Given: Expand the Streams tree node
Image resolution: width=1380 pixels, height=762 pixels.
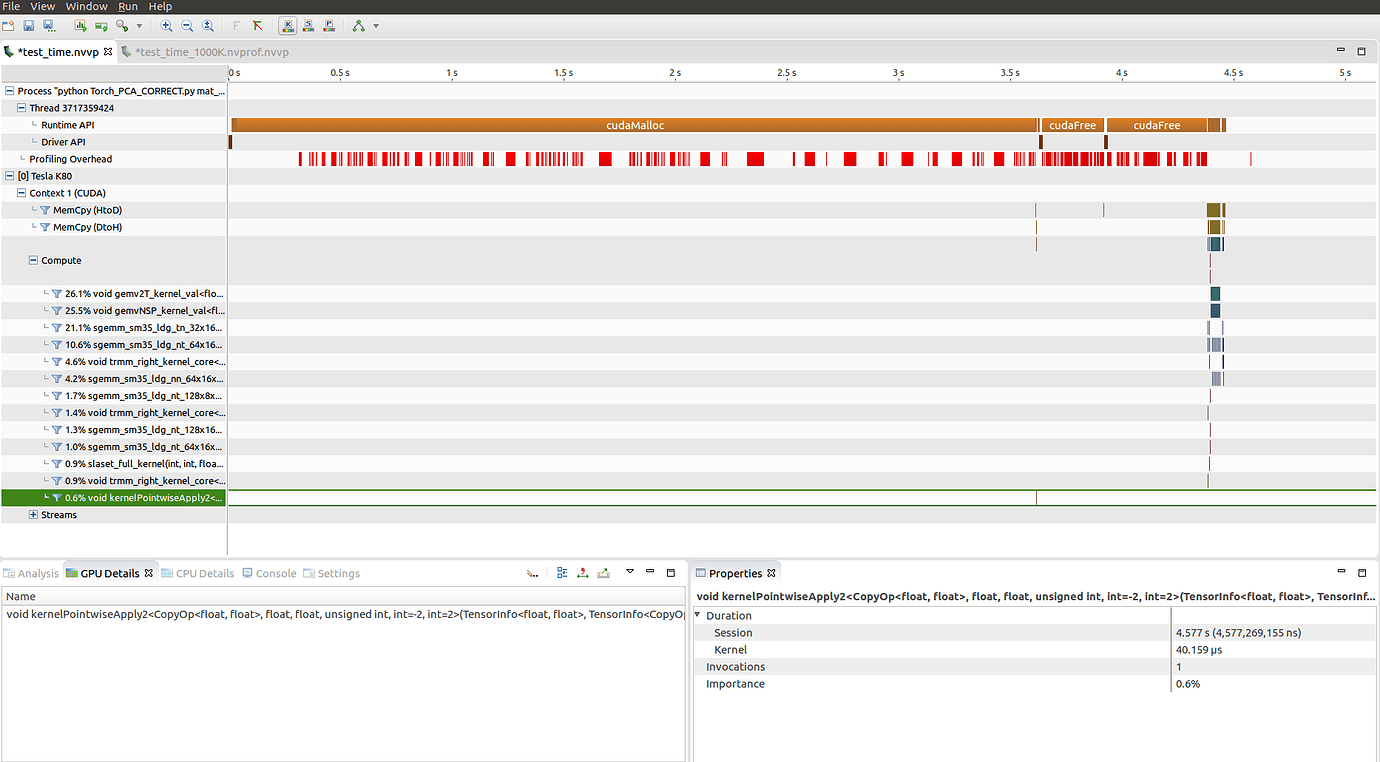Looking at the screenshot, I should (x=33, y=515).
